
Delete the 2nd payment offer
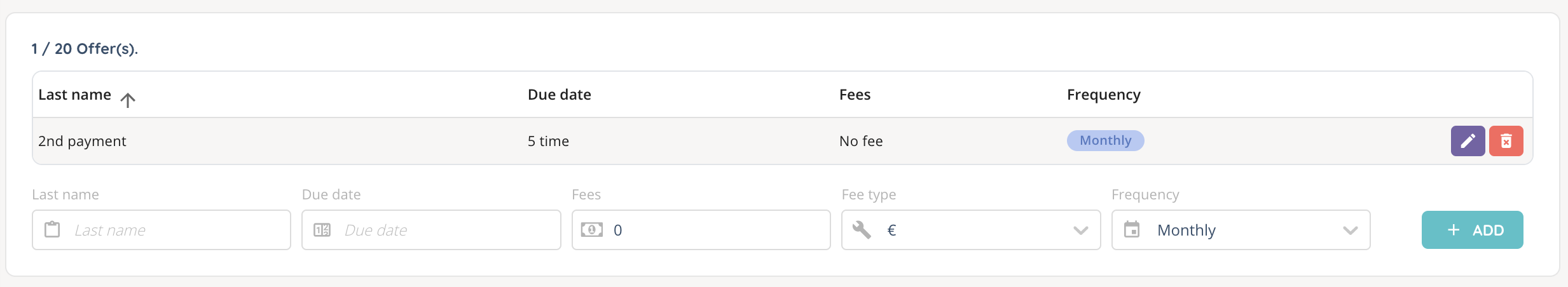coord(1506,141)
